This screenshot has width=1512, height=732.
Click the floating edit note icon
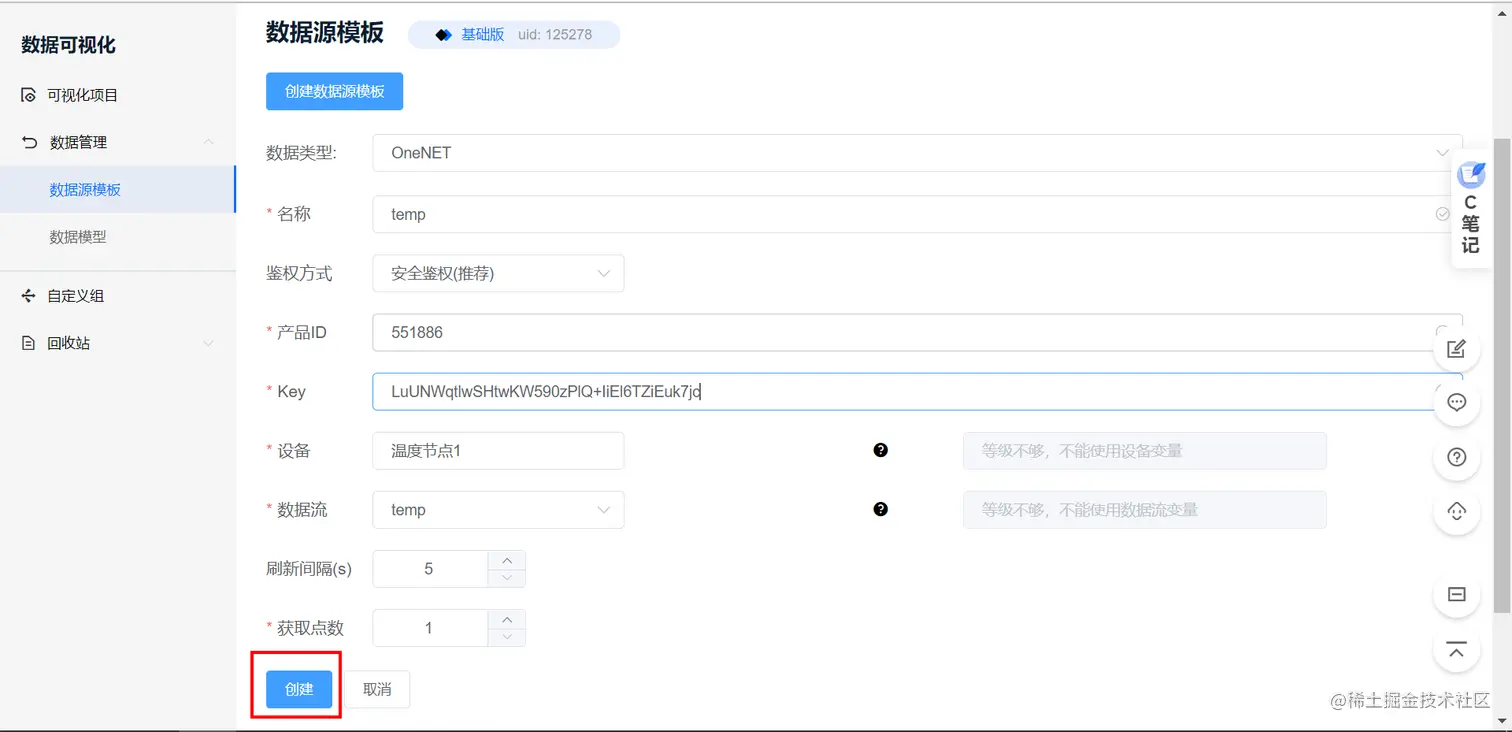[1457, 348]
